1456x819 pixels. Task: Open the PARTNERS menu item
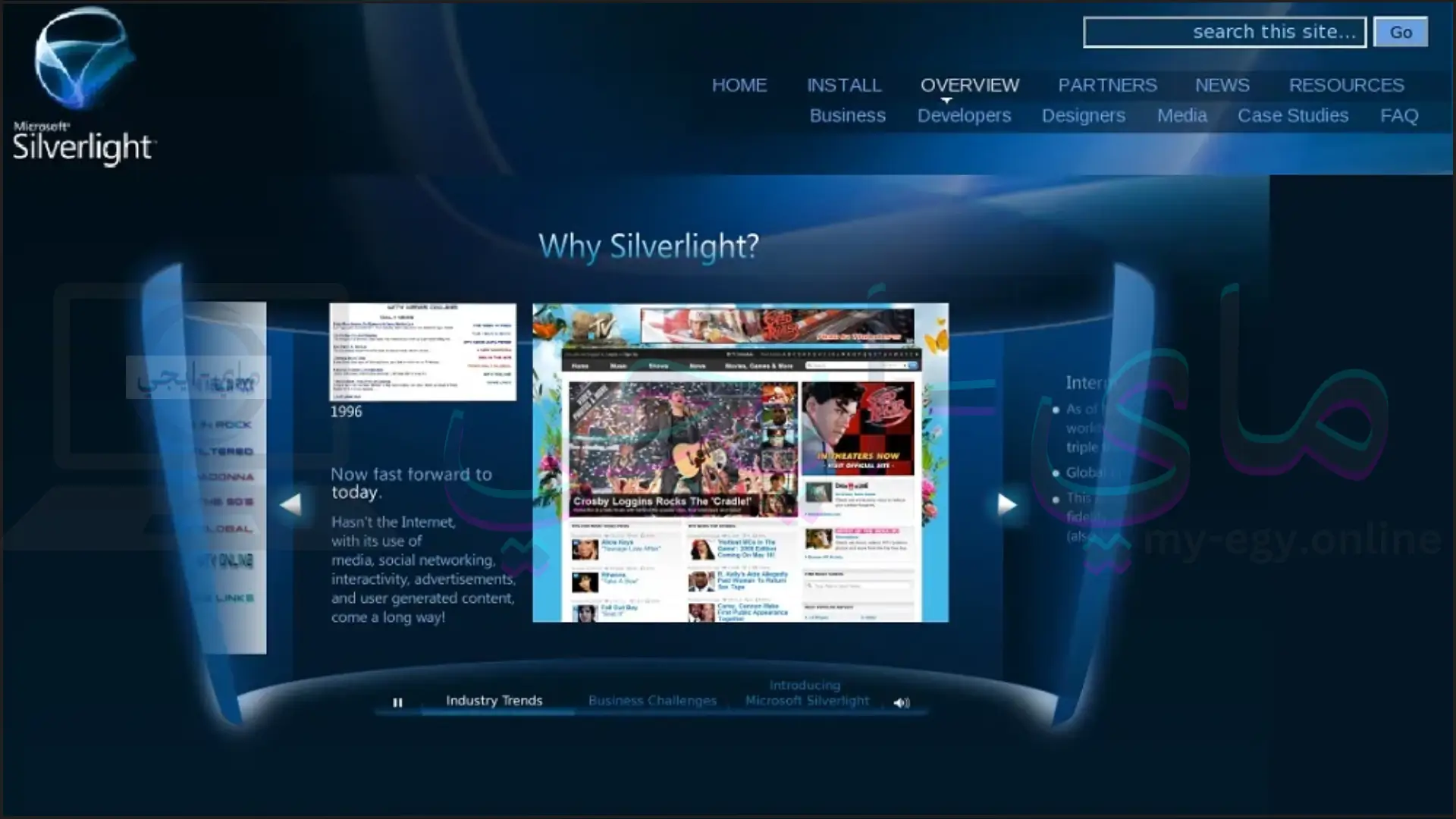1107,85
